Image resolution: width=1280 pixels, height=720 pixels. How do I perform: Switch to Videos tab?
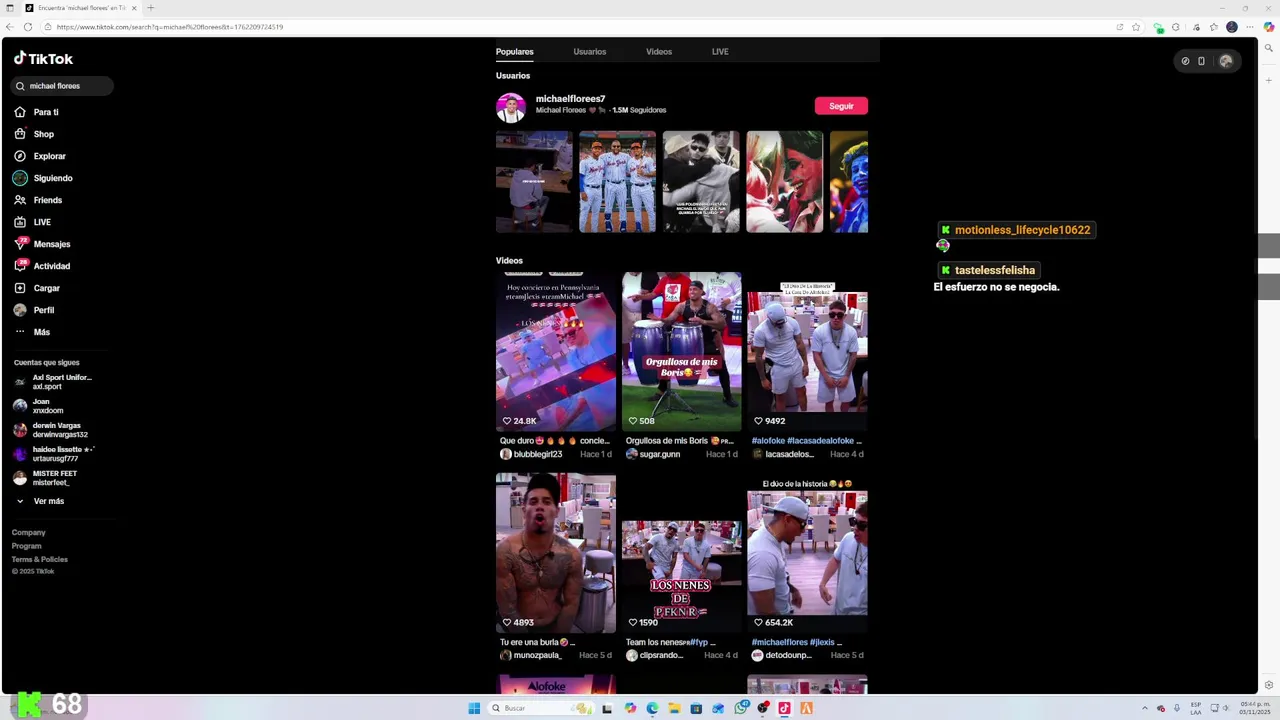659,52
